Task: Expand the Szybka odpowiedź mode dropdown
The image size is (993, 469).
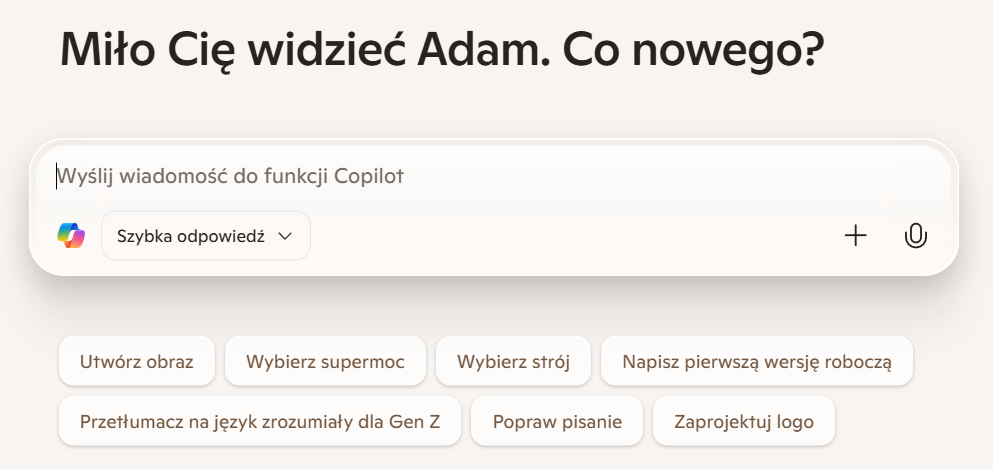Action: [206, 235]
